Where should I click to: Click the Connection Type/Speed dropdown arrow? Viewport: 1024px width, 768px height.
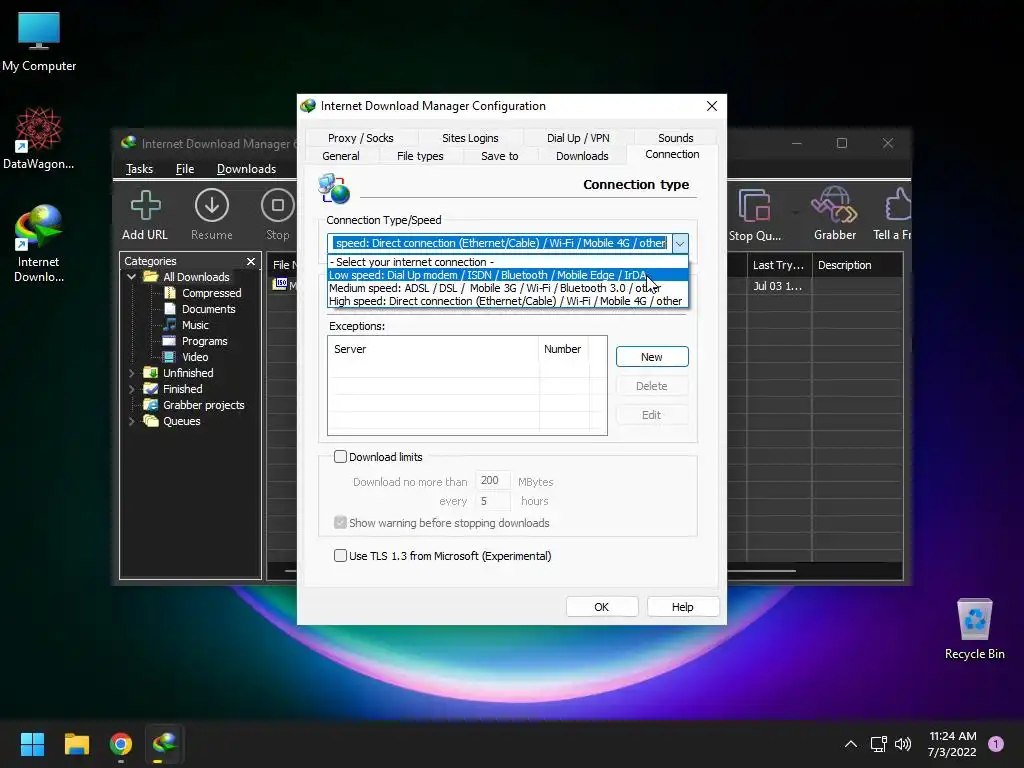click(680, 244)
